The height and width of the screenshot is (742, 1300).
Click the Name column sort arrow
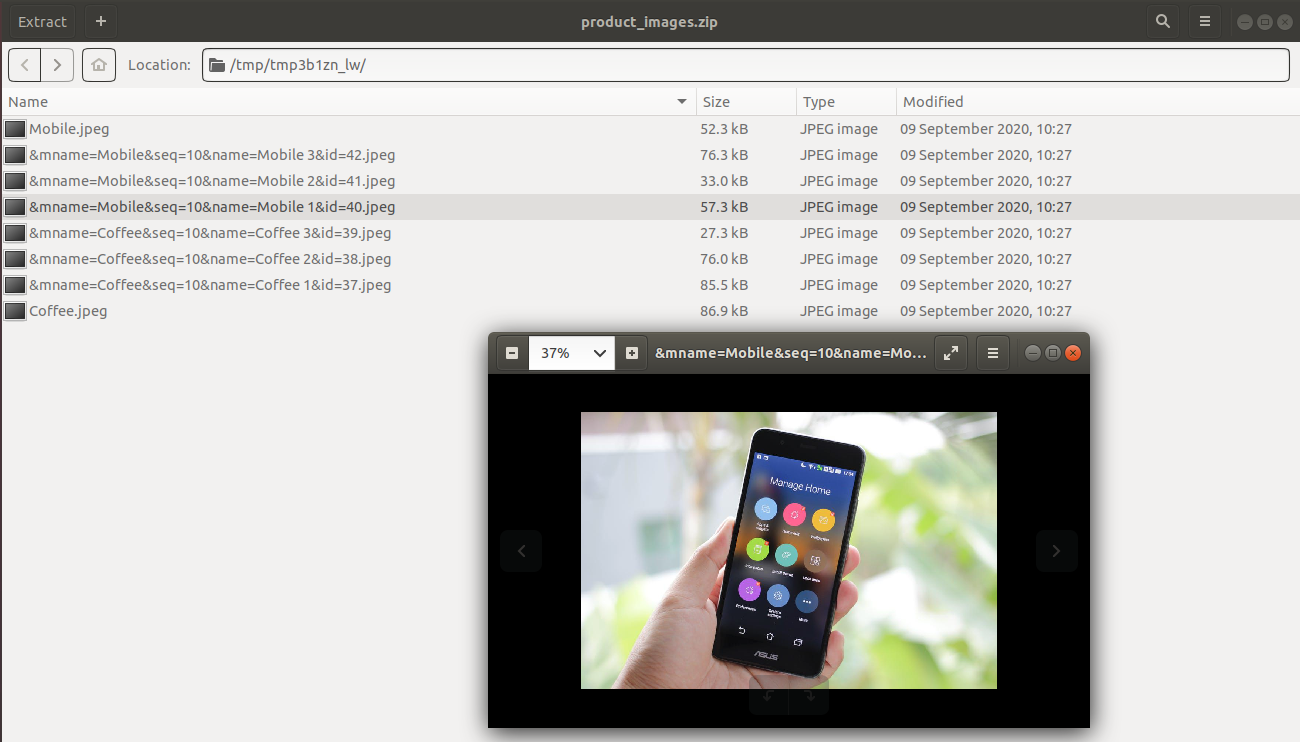pos(682,102)
